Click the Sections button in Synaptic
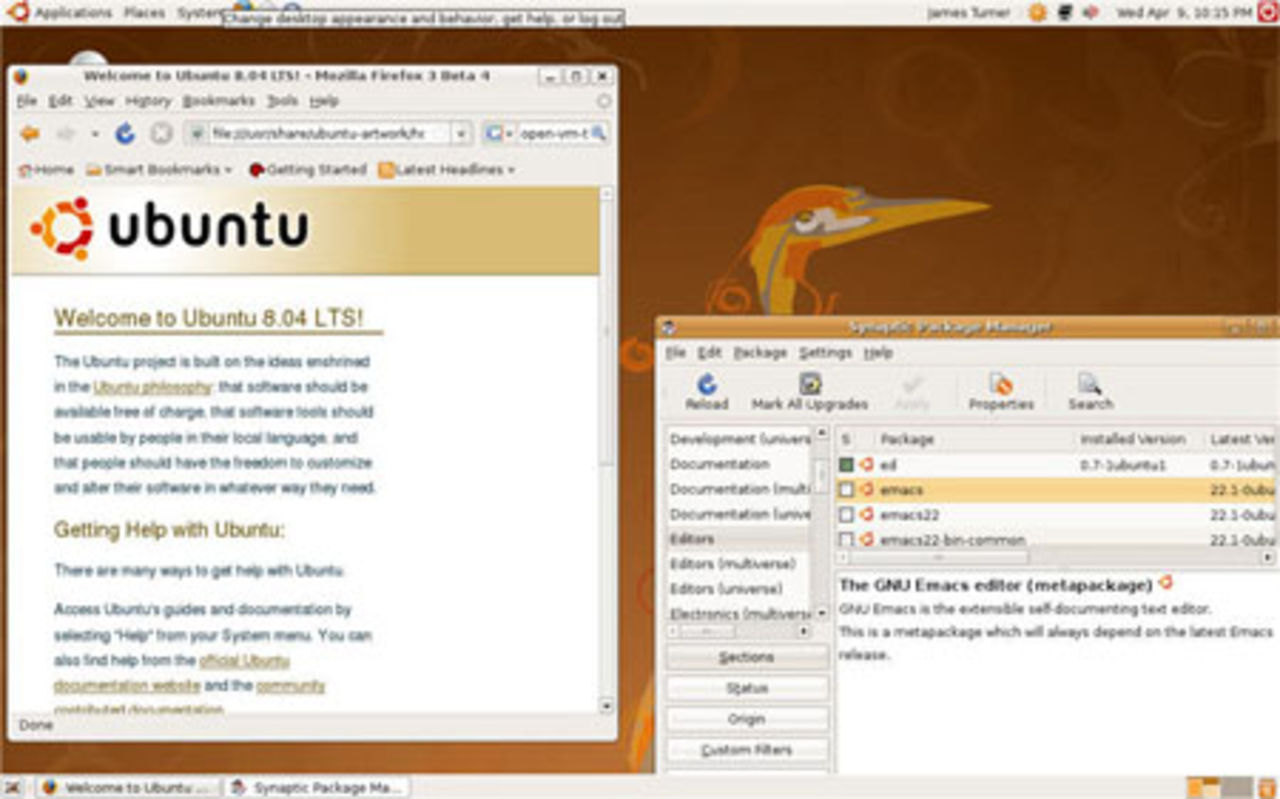 [x=747, y=657]
